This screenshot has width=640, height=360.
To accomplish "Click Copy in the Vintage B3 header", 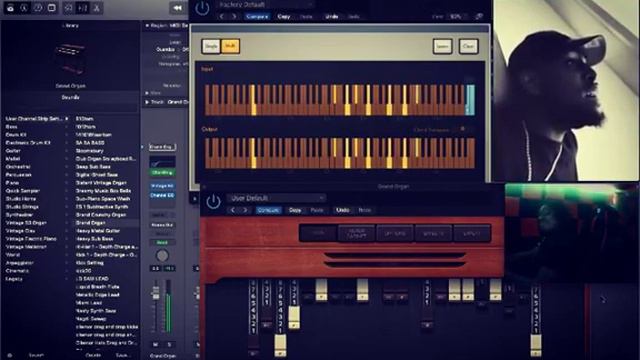I will point(295,210).
